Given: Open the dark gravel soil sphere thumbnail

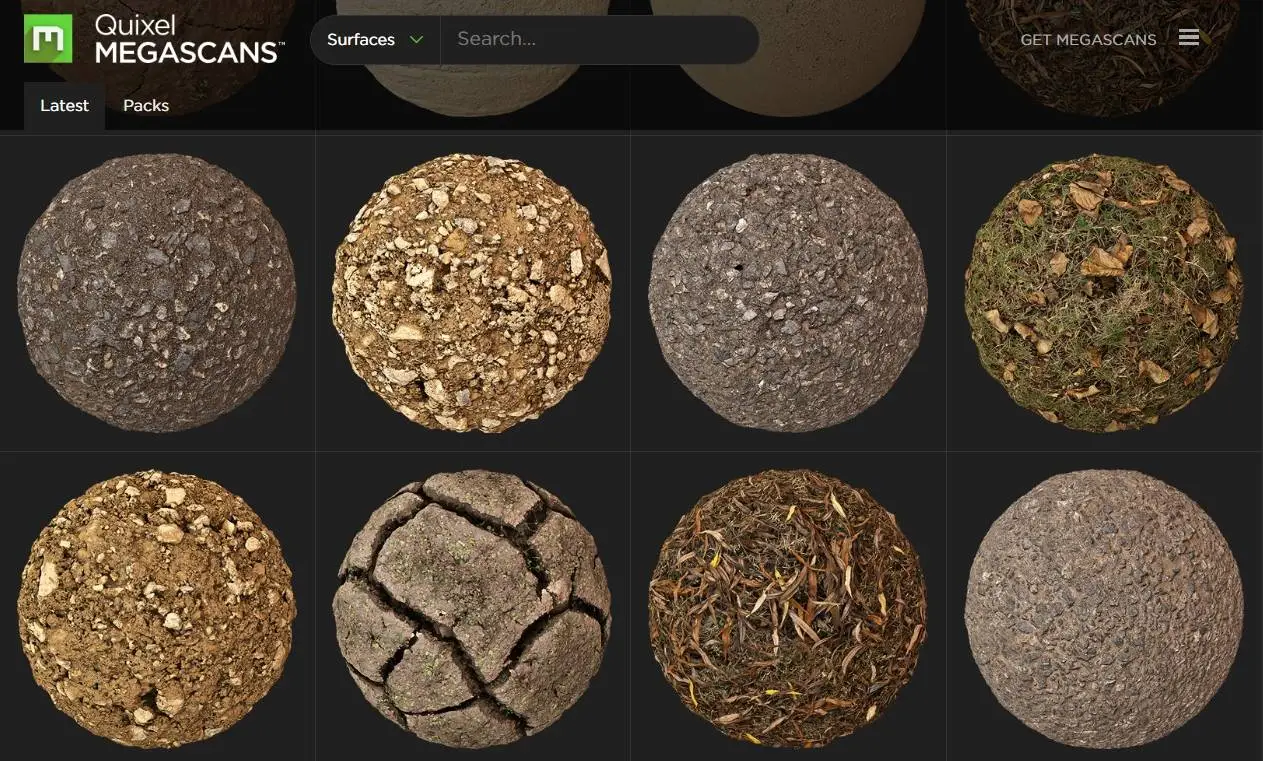Looking at the screenshot, I should click(157, 293).
